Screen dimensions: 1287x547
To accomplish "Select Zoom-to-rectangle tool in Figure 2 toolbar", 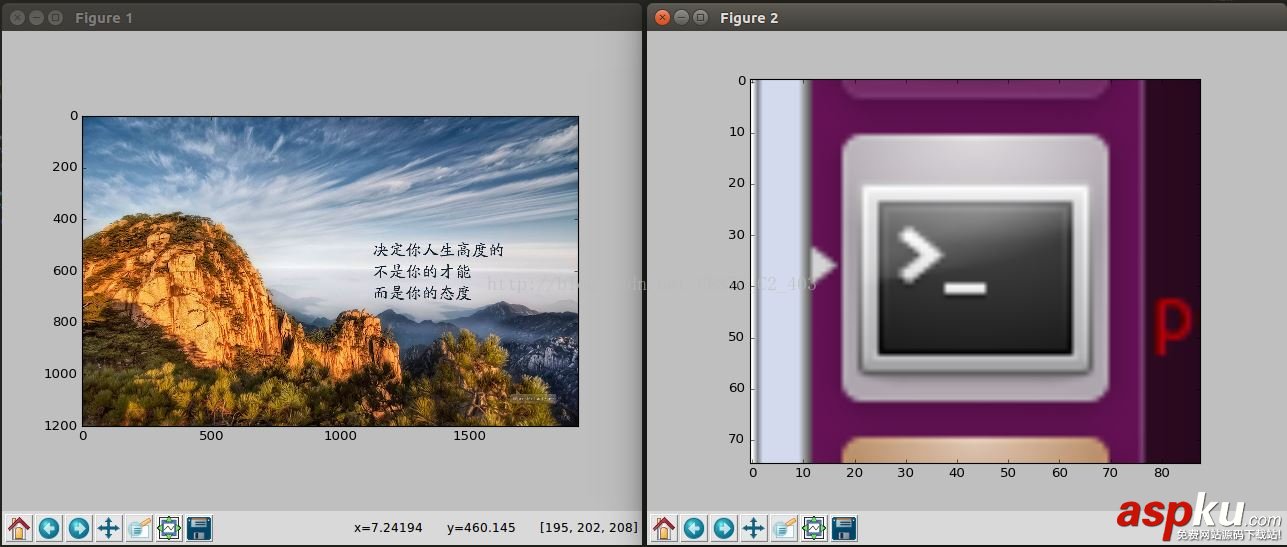I will [x=784, y=528].
